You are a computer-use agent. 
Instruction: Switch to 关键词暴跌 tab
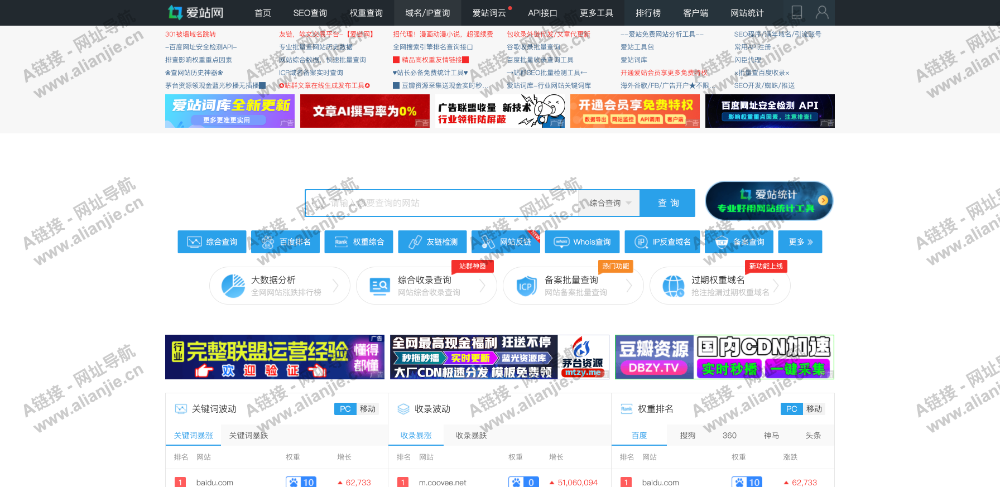click(x=249, y=435)
